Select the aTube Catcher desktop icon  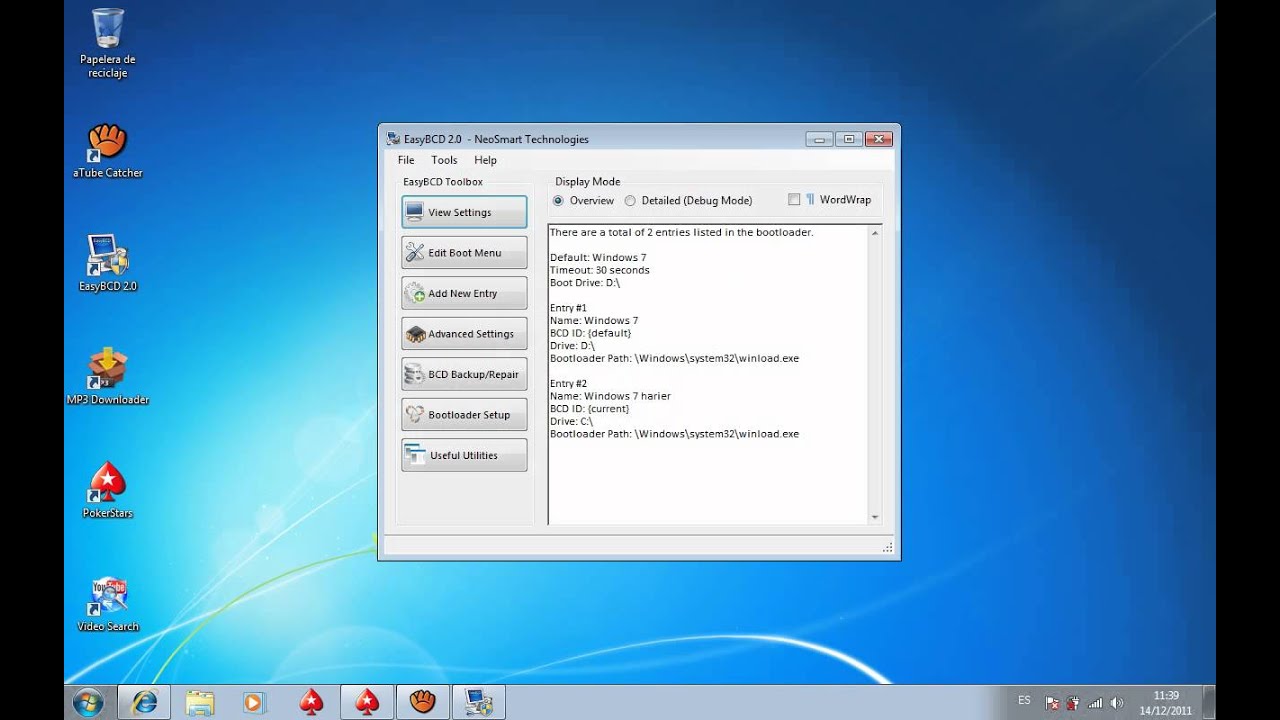tap(108, 151)
